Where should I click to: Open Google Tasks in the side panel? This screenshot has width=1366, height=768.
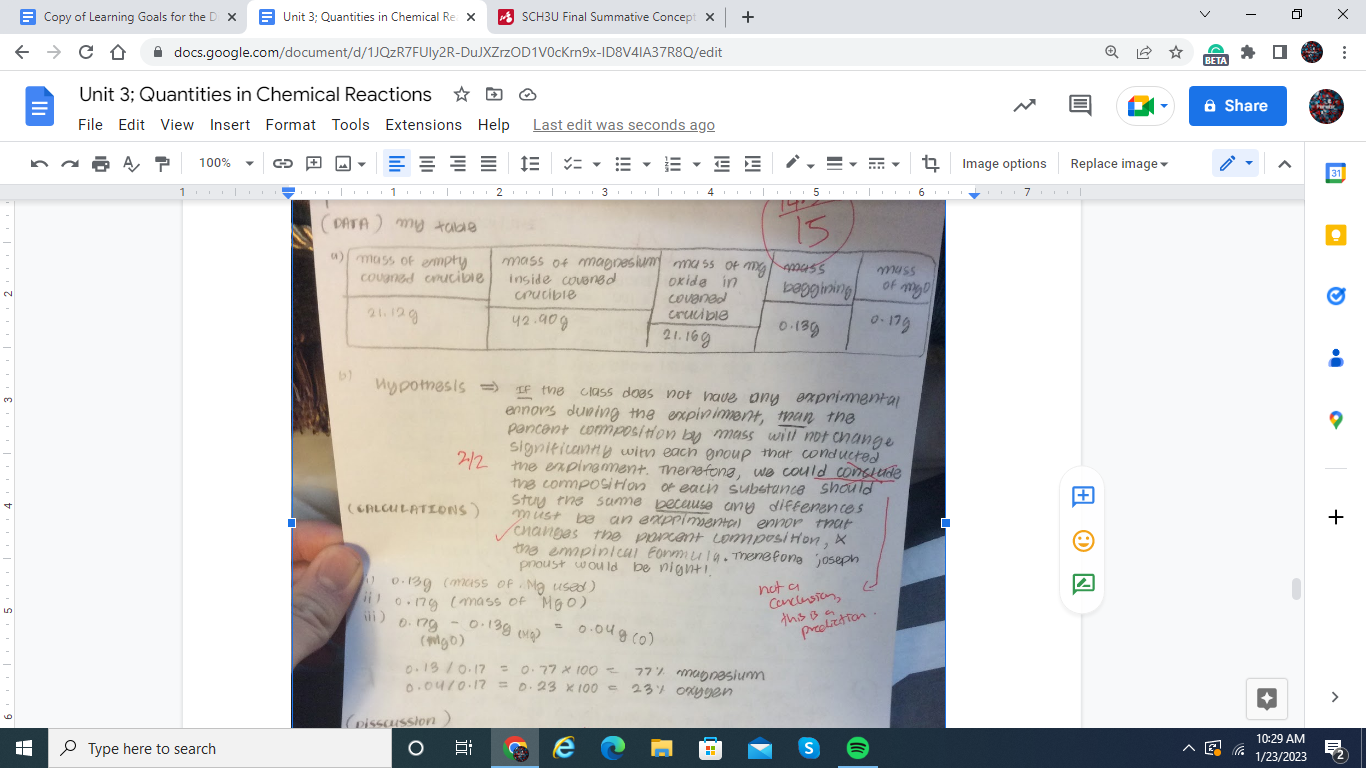click(x=1335, y=296)
